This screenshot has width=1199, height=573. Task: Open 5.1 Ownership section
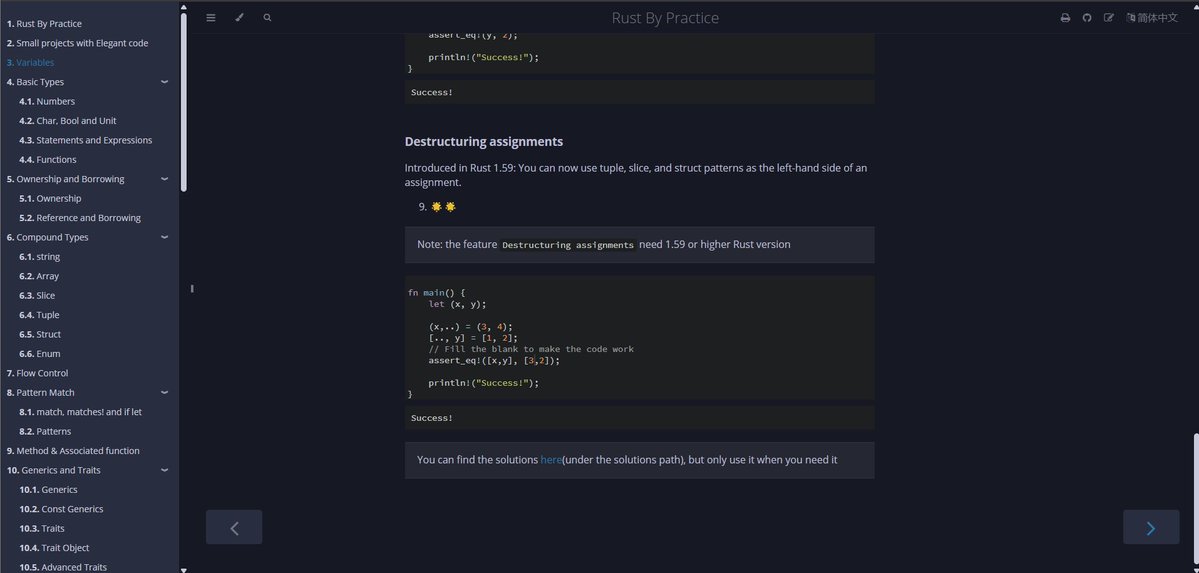click(x=50, y=198)
